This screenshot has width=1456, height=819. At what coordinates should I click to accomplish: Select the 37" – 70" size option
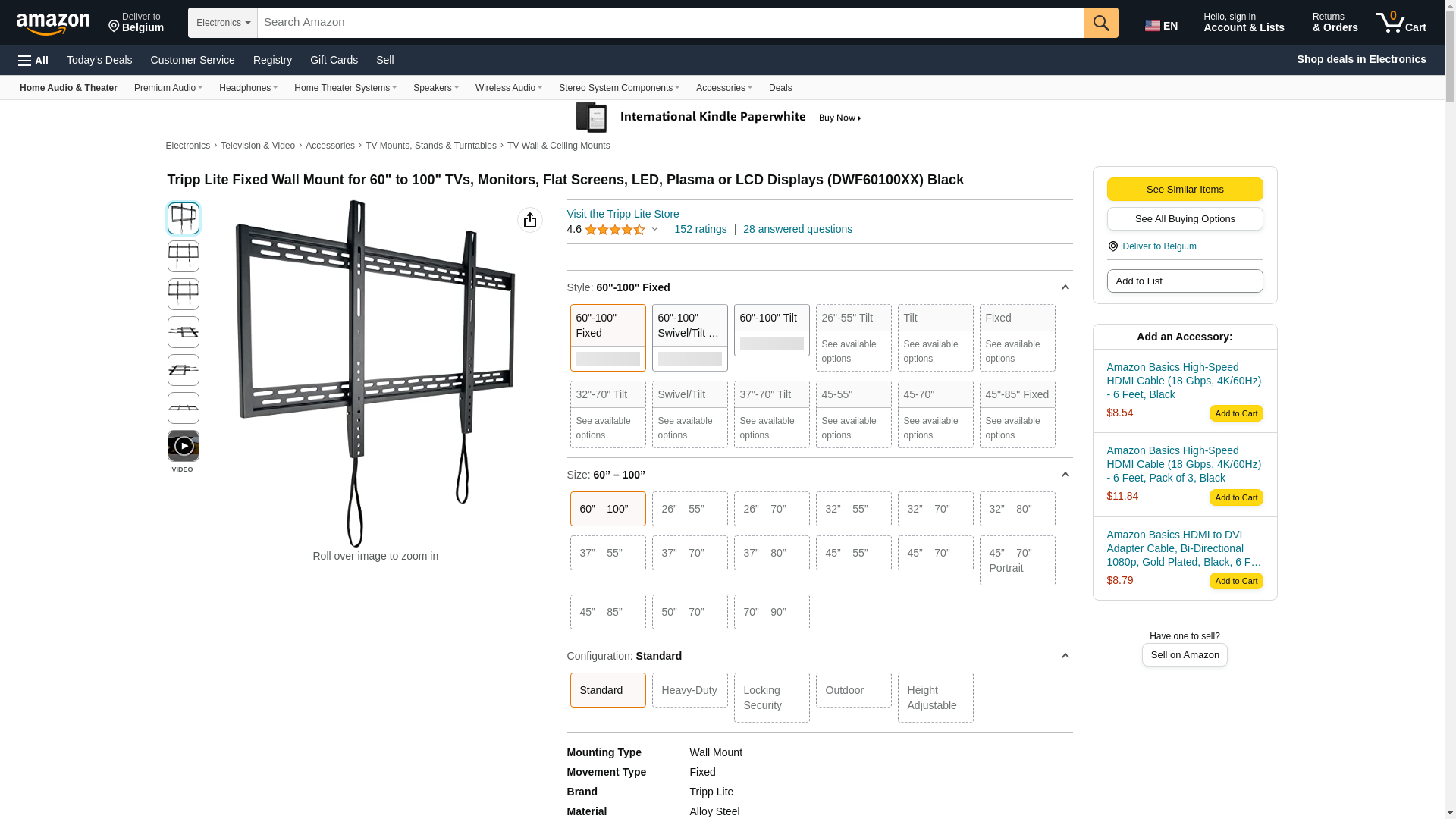click(x=689, y=553)
